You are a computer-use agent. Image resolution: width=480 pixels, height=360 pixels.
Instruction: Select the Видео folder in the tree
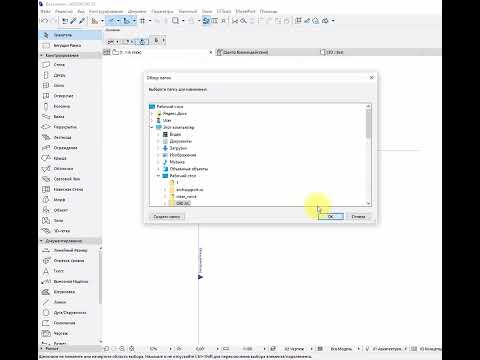175,134
